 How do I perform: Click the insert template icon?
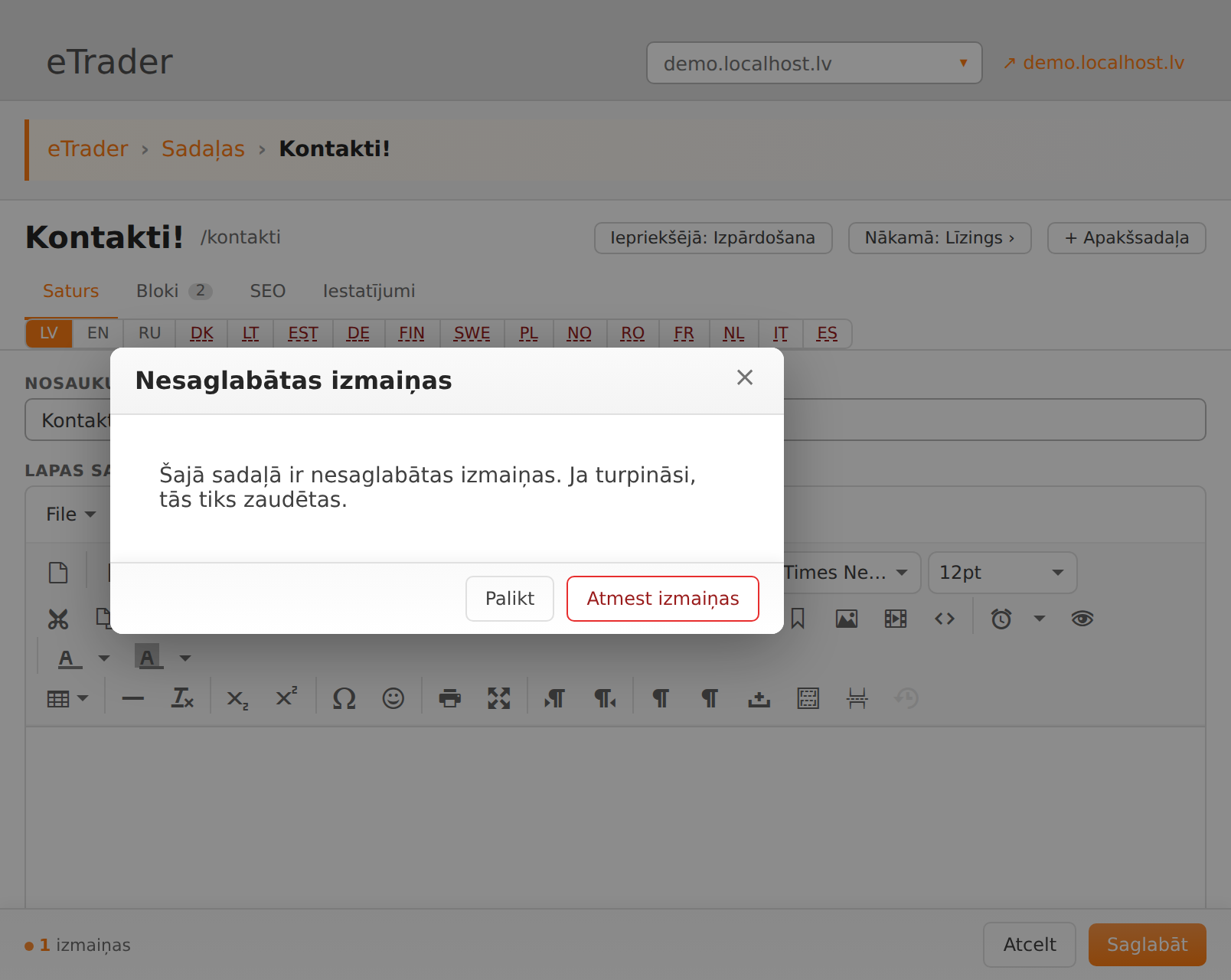pos(808,698)
